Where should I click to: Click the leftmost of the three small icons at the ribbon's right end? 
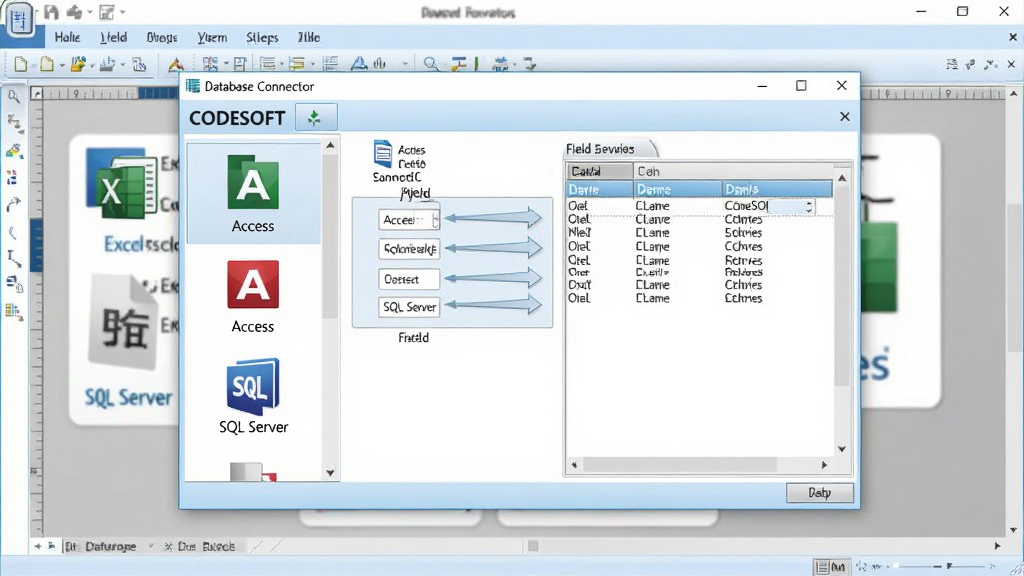coord(952,64)
